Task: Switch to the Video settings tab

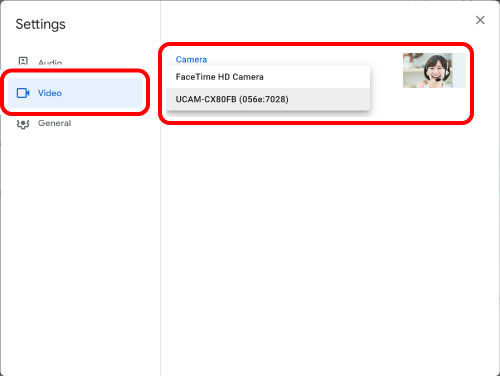Action: pyautogui.click(x=75, y=93)
